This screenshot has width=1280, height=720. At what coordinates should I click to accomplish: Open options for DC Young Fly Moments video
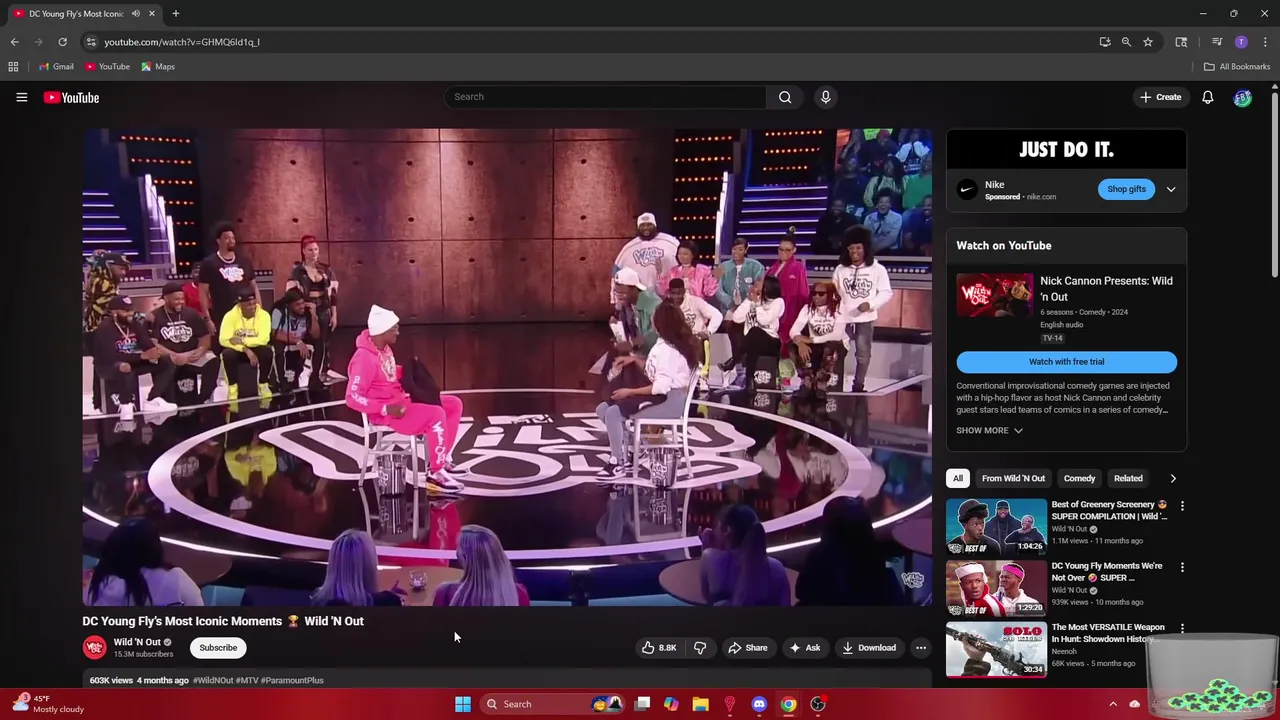[x=1182, y=567]
